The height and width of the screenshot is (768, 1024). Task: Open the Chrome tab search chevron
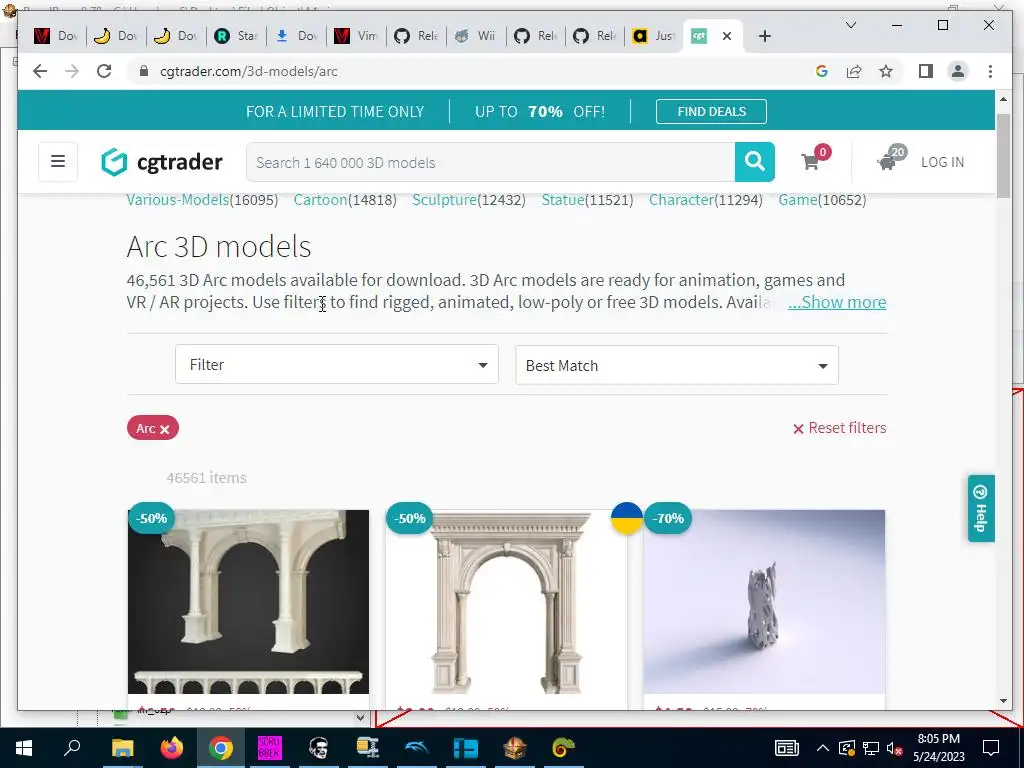tap(850, 25)
